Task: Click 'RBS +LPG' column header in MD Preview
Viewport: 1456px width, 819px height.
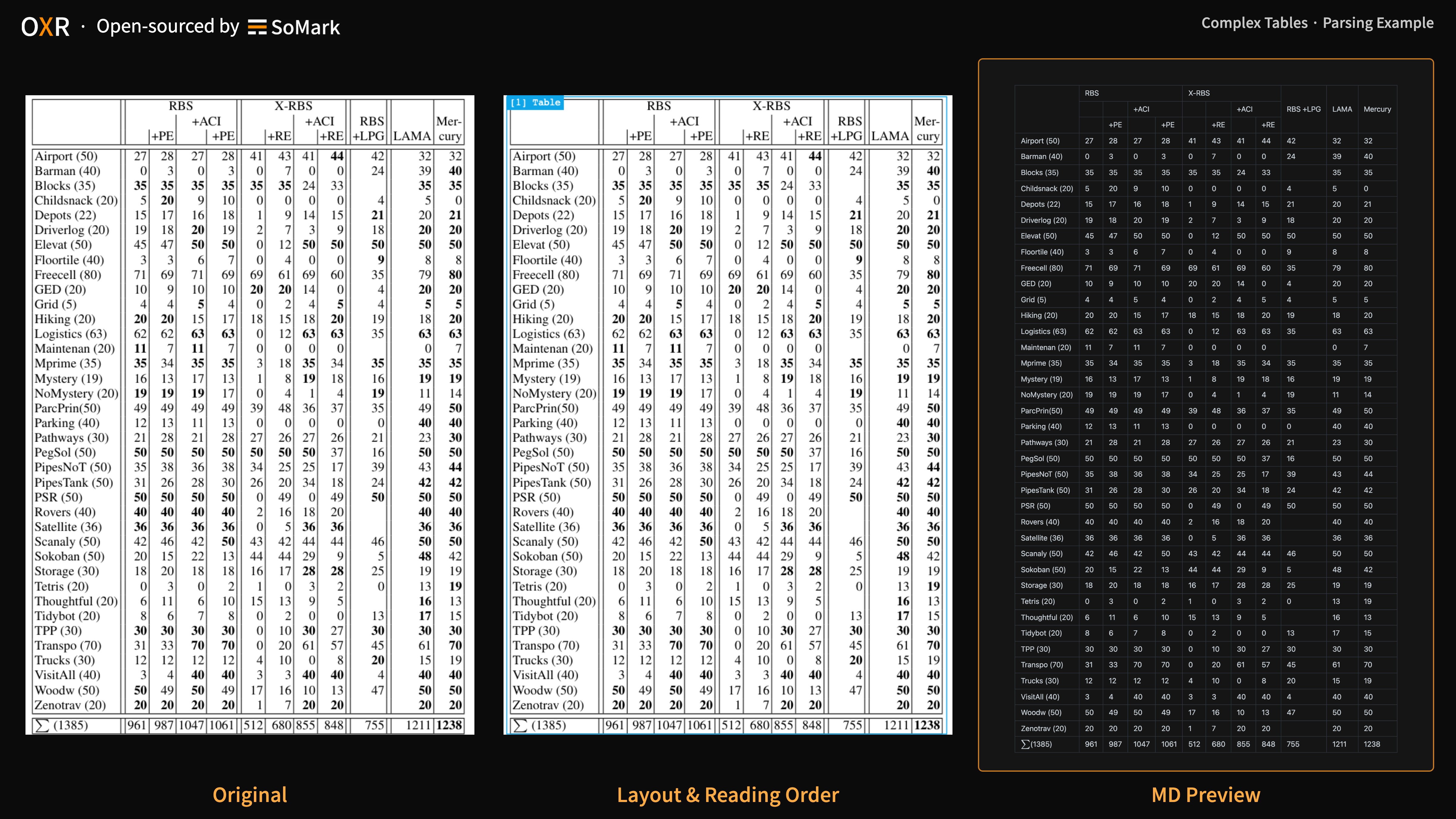Action: pyautogui.click(x=1303, y=109)
